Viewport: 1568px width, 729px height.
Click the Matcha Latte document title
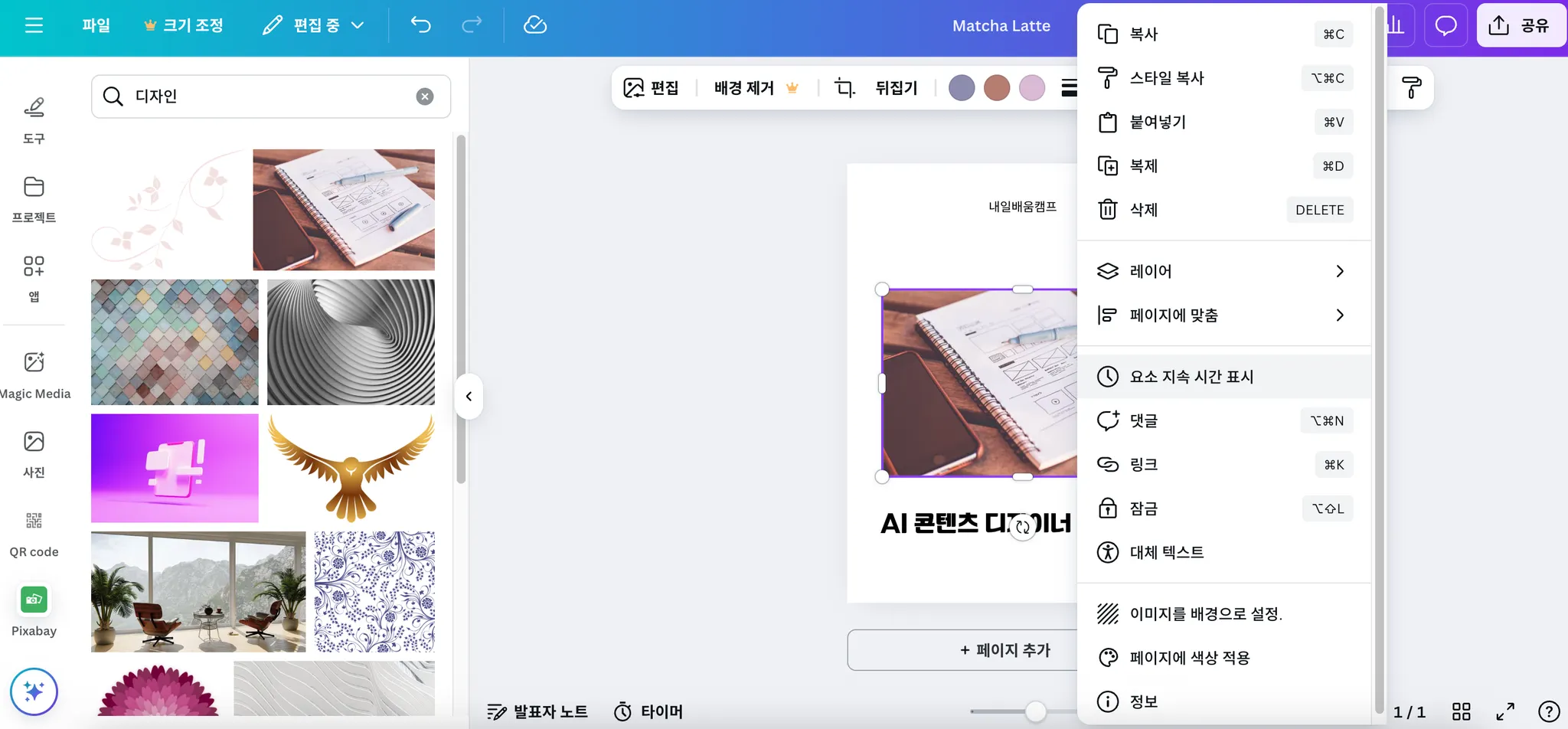click(x=1001, y=25)
